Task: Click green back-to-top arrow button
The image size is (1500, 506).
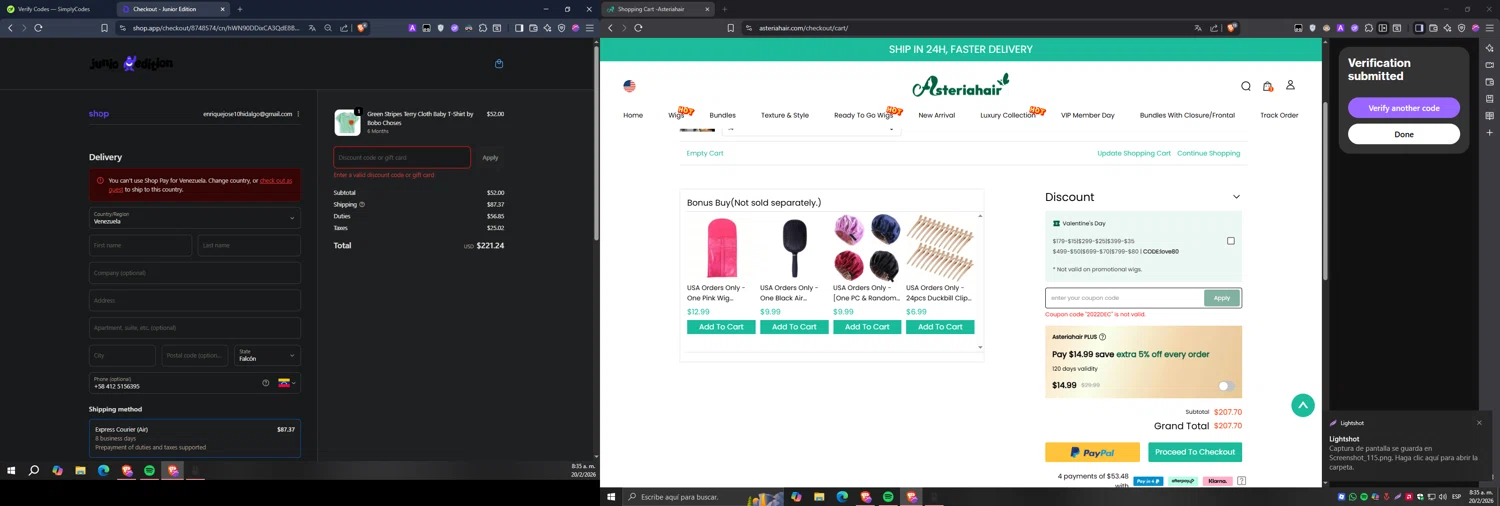Action: click(x=1303, y=405)
